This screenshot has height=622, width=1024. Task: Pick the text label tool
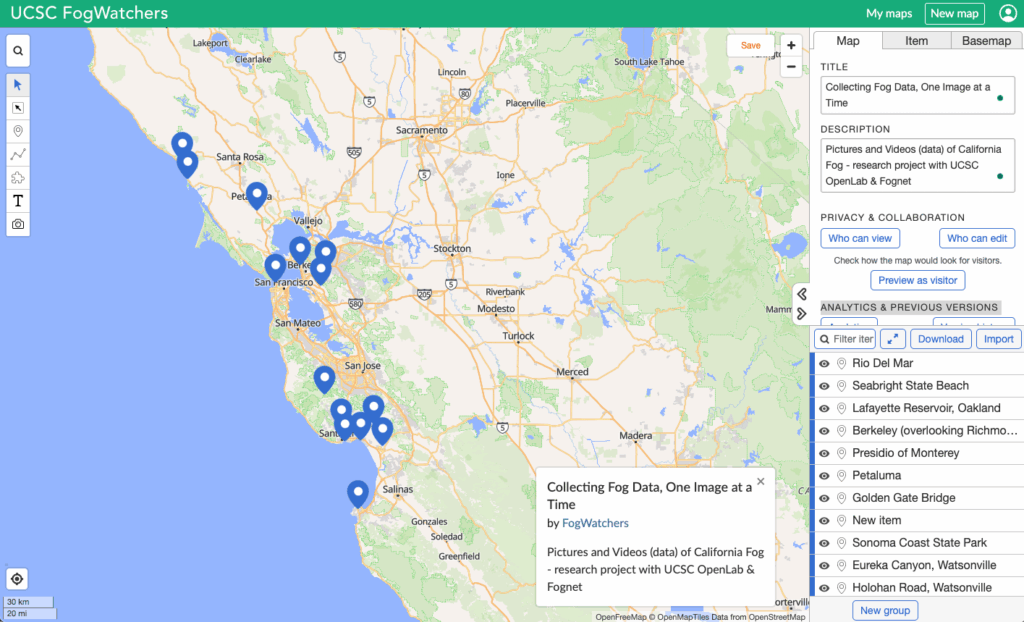point(18,201)
